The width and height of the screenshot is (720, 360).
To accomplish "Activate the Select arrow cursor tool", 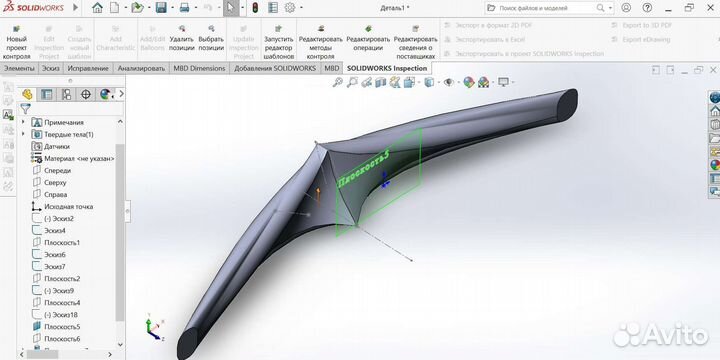I will tap(231, 8).
